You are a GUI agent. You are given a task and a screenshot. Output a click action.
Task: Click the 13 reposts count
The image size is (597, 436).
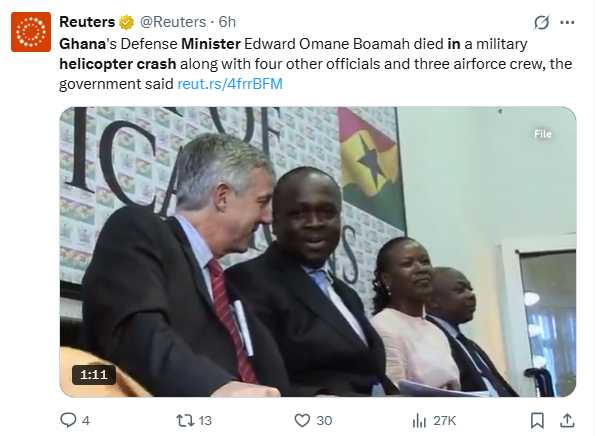205,421
